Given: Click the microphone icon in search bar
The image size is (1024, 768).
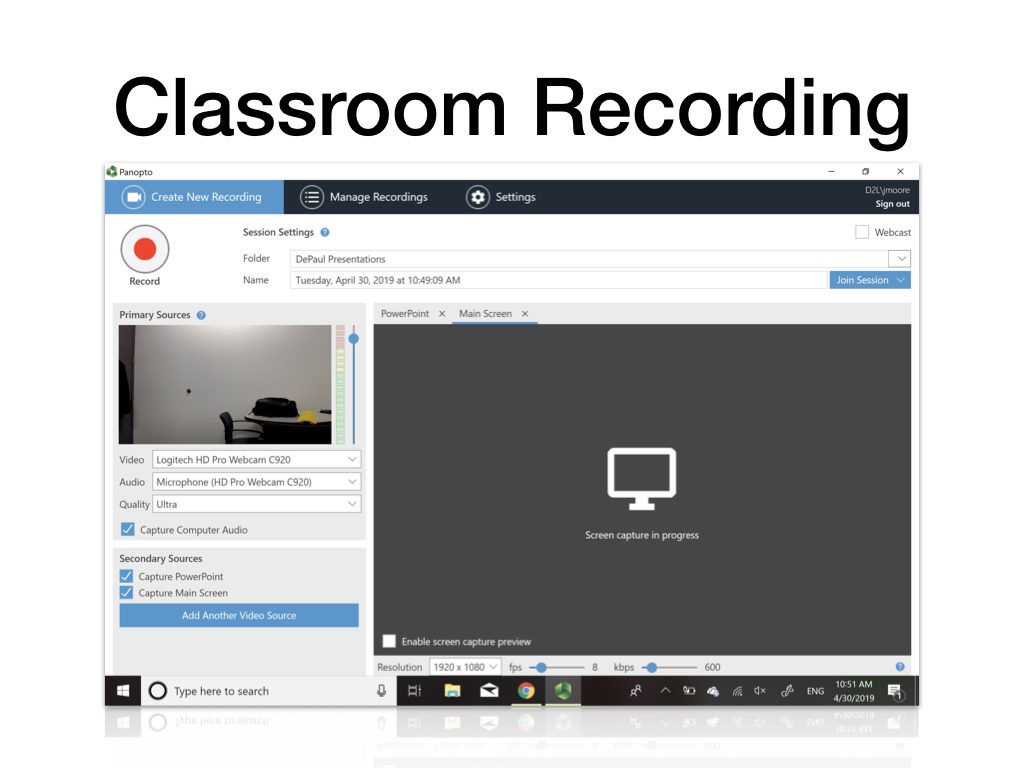Looking at the screenshot, I should coord(381,691).
